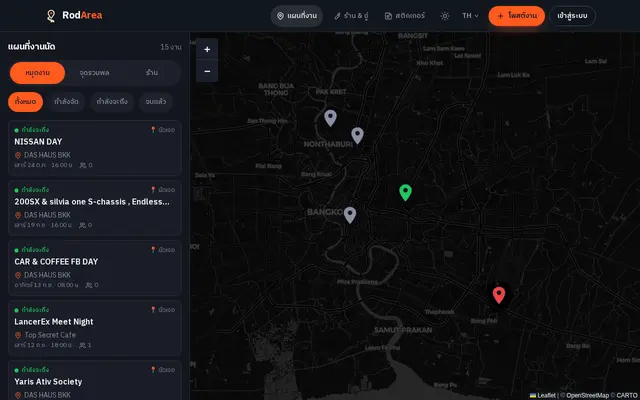Click location pin icon in NISSAN DAY card
This screenshot has height=400, width=640.
pyautogui.click(x=18, y=155)
